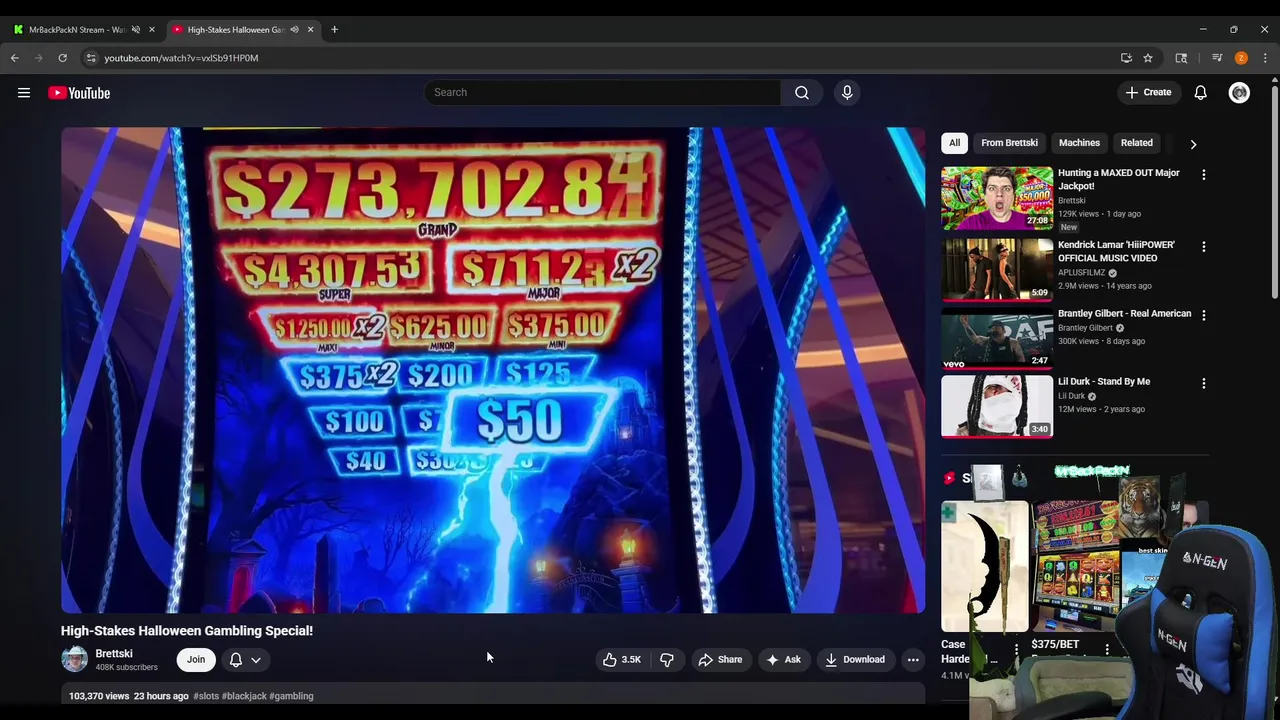This screenshot has width=1280, height=720.
Task: Open options for Brantley Gilbert video
Action: coord(1203,315)
